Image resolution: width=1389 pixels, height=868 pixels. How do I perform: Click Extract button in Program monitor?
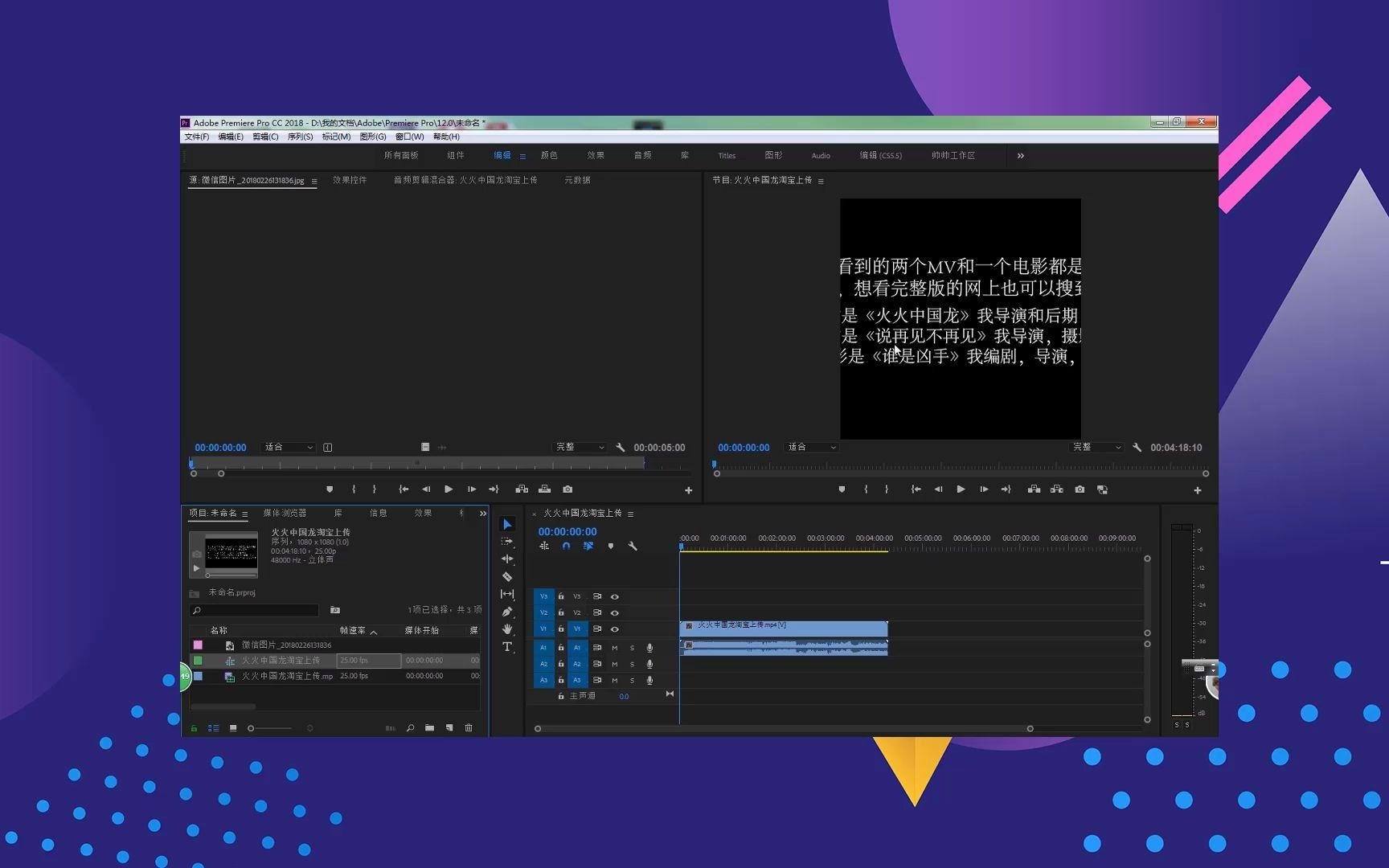[x=1056, y=489]
